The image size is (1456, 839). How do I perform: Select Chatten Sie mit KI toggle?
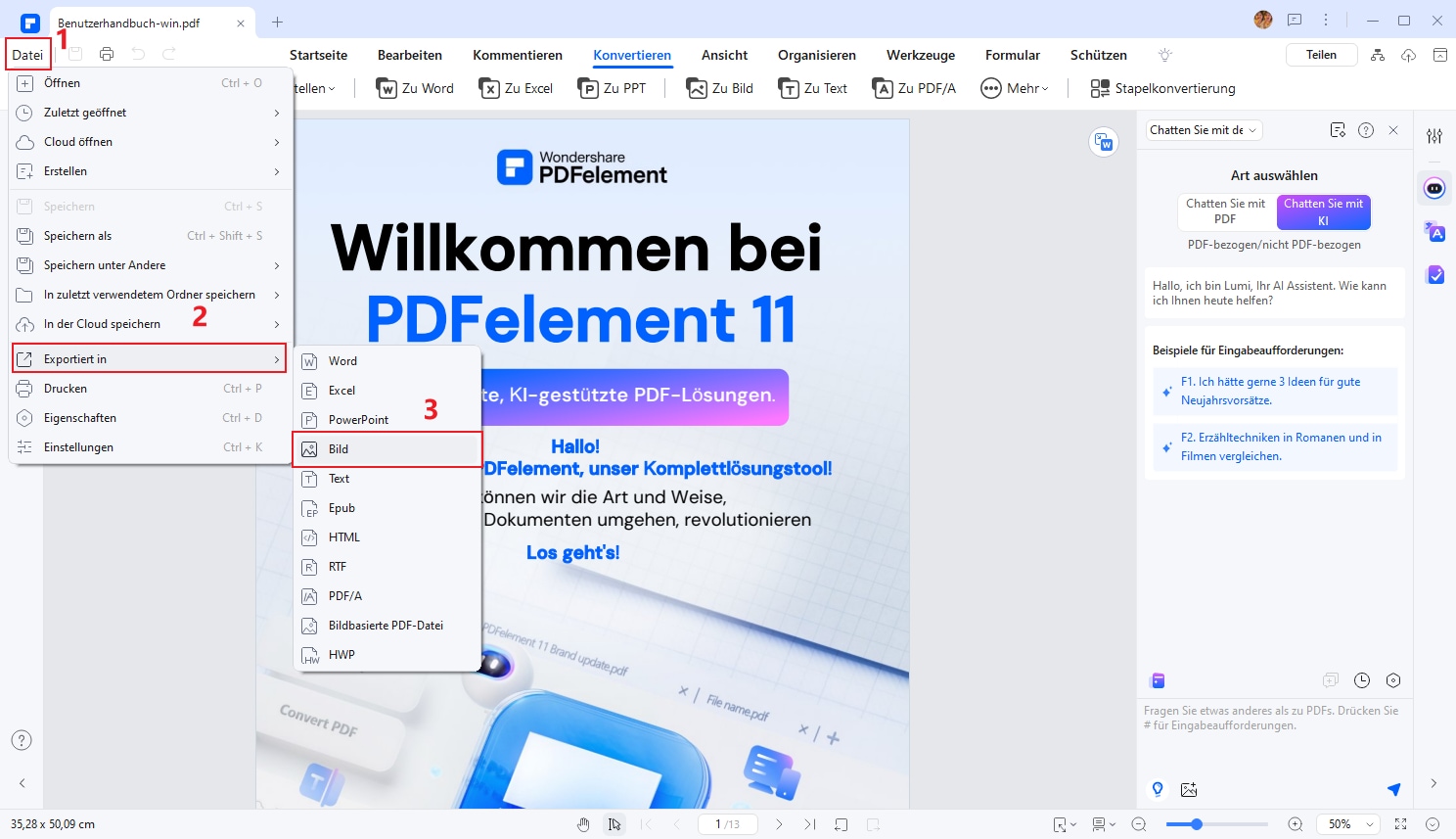pos(1323,211)
